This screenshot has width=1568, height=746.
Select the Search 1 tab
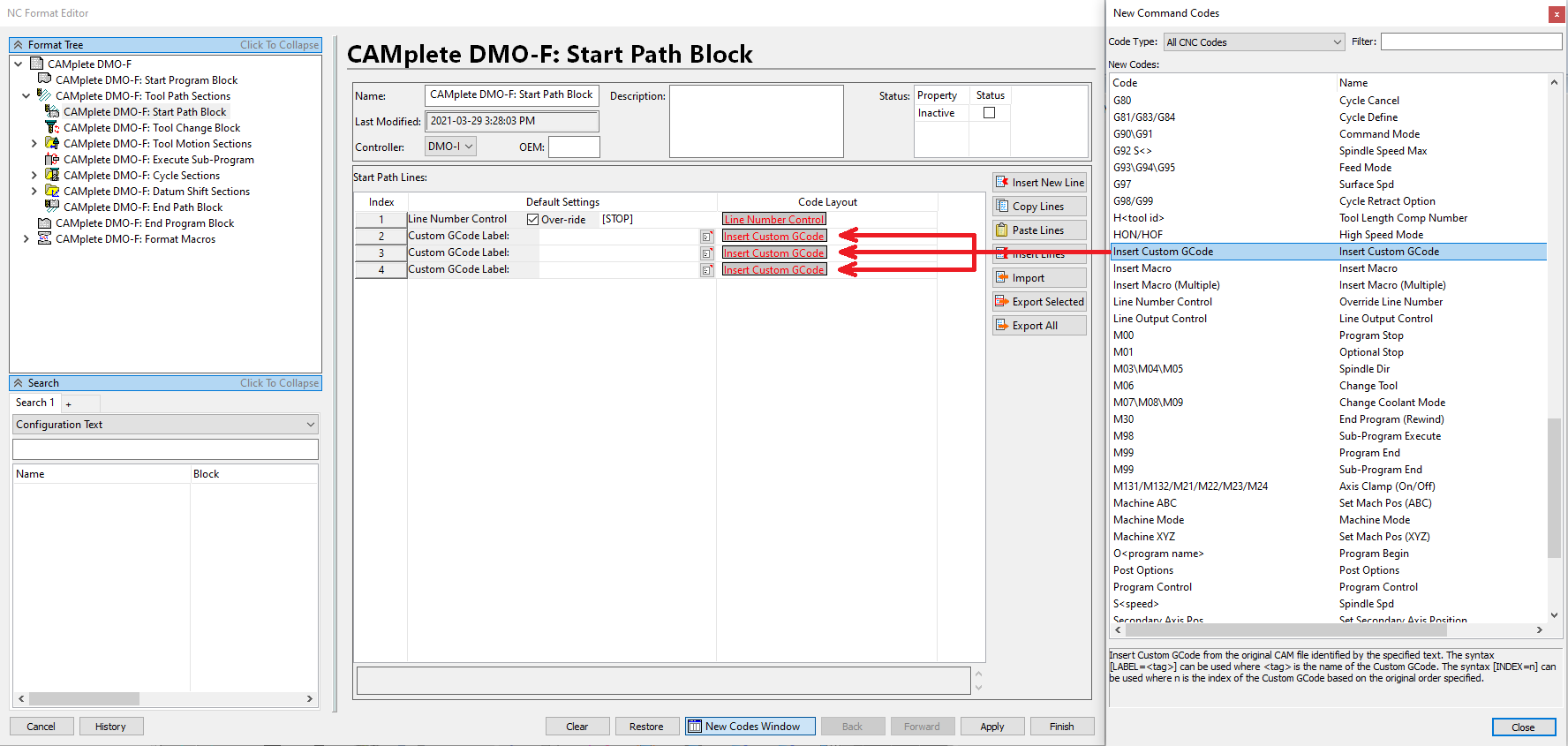[35, 403]
